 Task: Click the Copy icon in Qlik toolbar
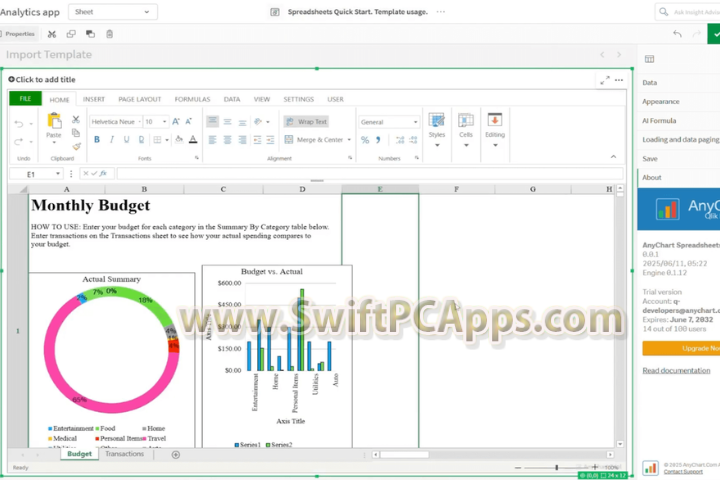pyautogui.click(x=71, y=34)
